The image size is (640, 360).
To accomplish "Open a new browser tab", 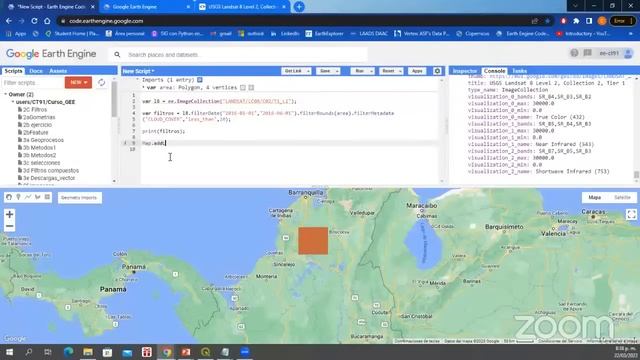I will pos(299,7).
